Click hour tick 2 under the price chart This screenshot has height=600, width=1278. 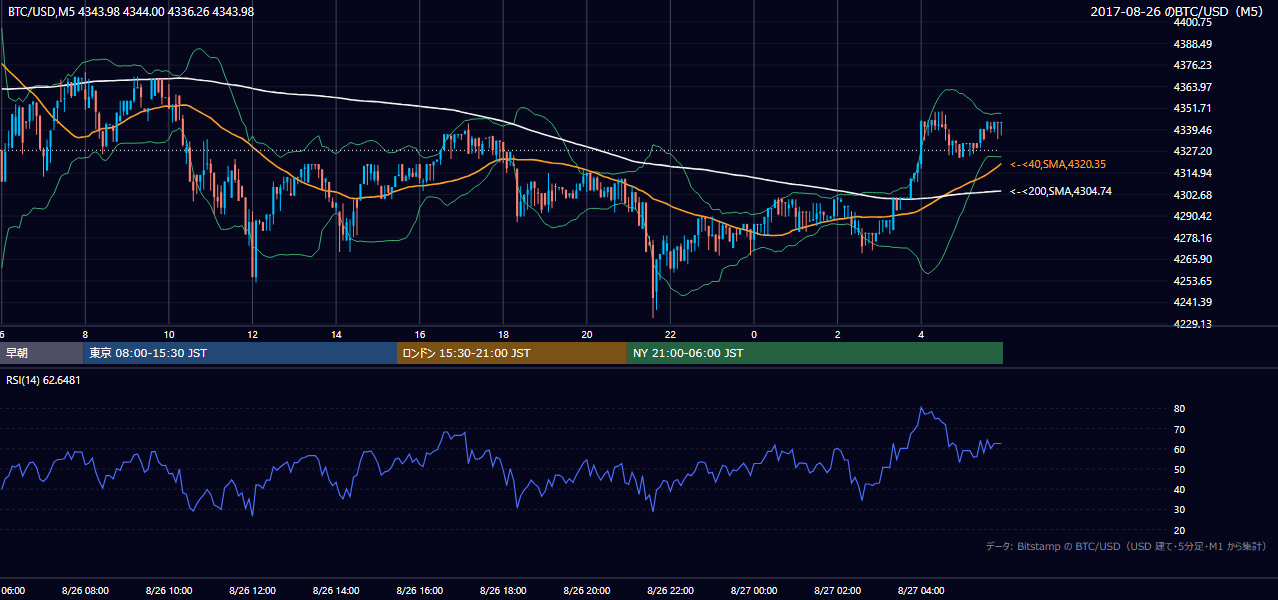[837, 335]
